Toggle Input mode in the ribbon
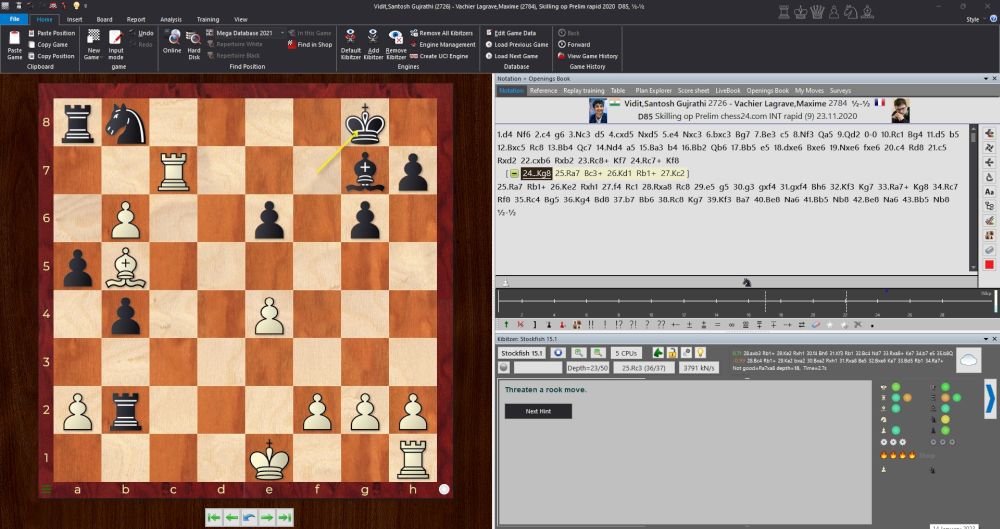Viewport: 1000px width, 529px height. [117, 43]
